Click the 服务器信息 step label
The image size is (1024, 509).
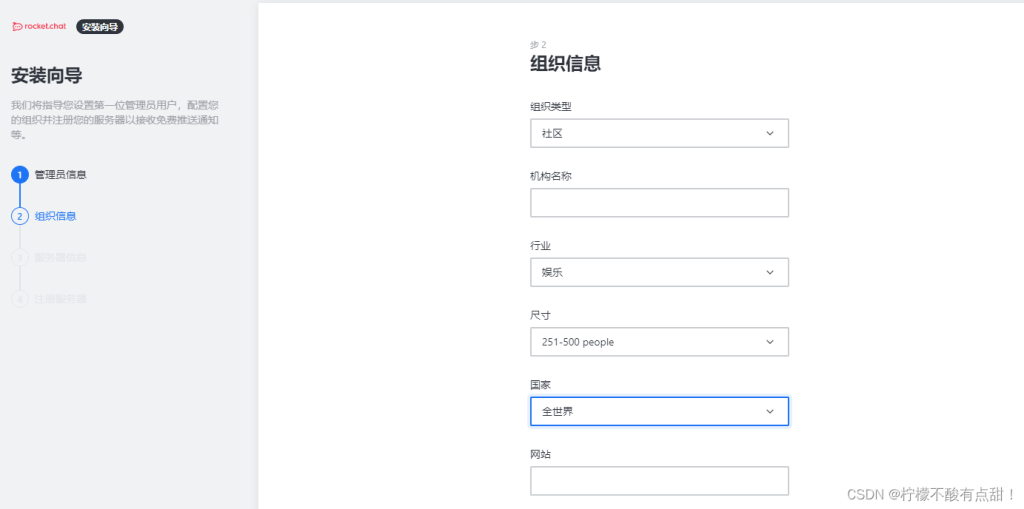click(61, 257)
